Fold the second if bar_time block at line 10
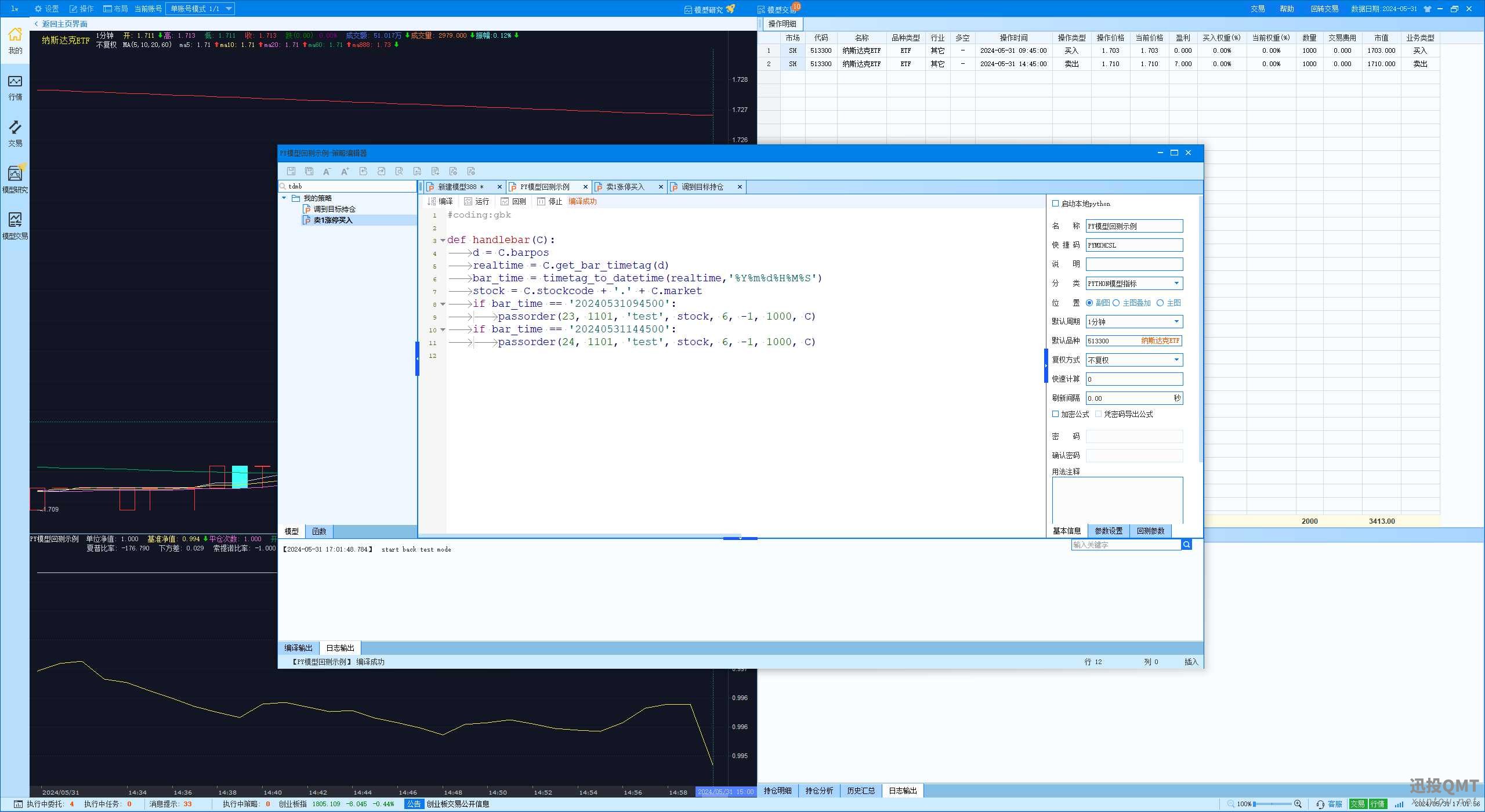This screenshot has width=1485, height=812. (x=443, y=329)
